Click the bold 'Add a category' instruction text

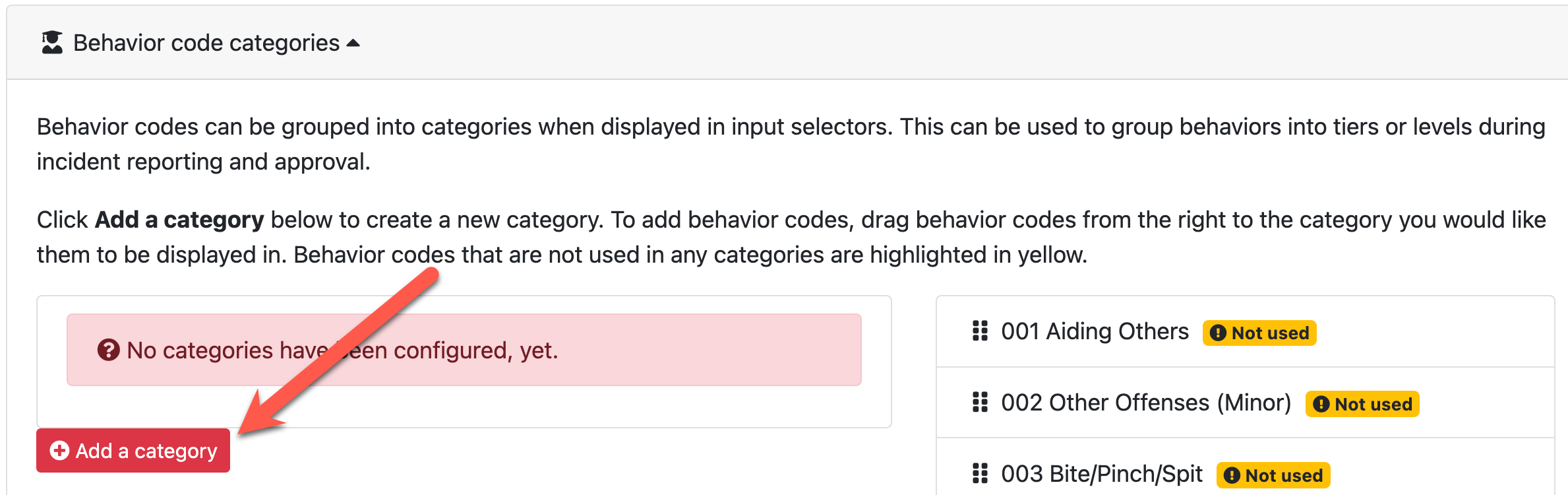click(179, 220)
